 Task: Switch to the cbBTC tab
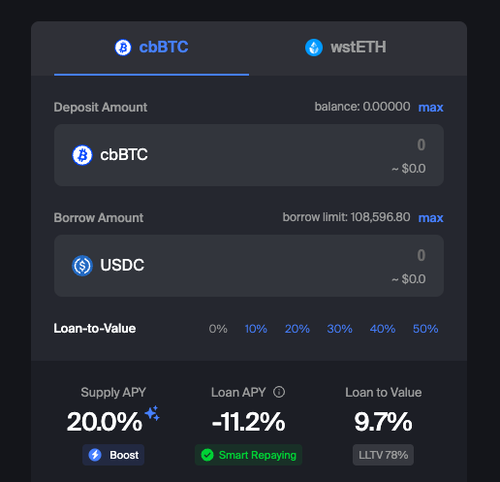pos(152,49)
